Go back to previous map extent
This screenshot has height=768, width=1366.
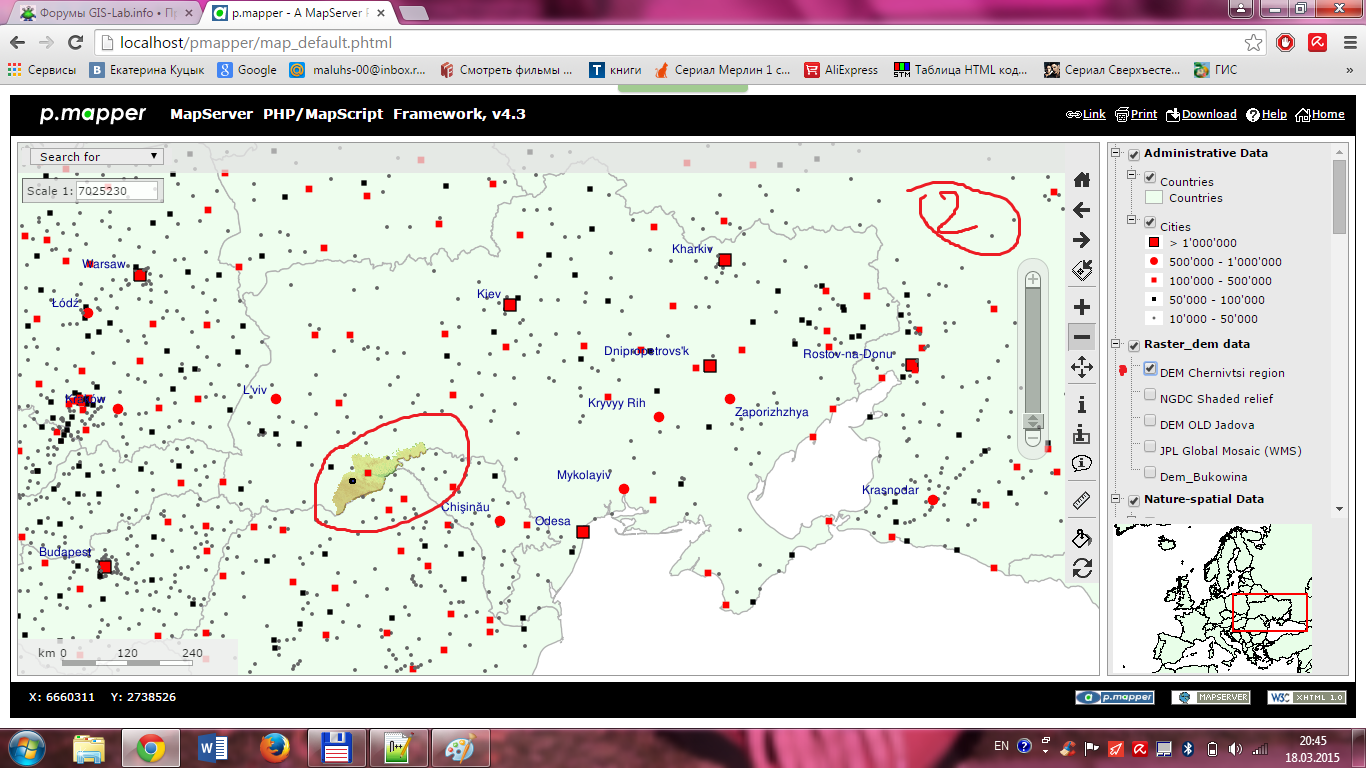[1081, 210]
